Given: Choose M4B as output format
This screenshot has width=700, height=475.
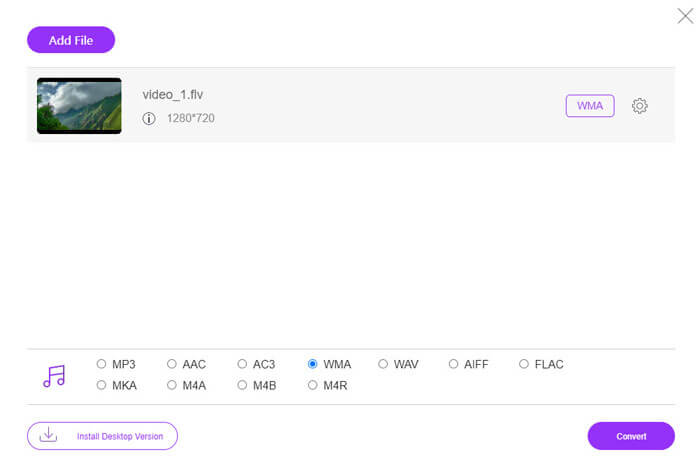Looking at the screenshot, I should 243,385.
